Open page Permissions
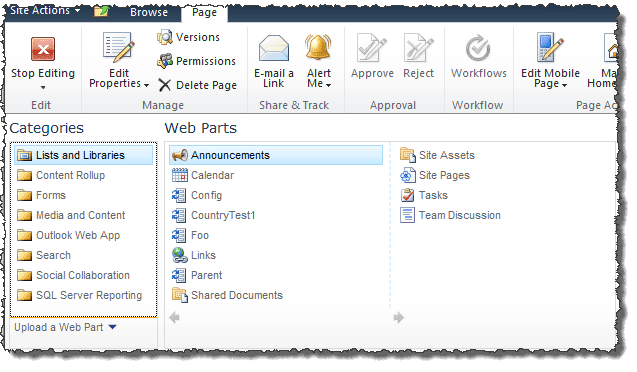 pyautogui.click(x=196, y=61)
